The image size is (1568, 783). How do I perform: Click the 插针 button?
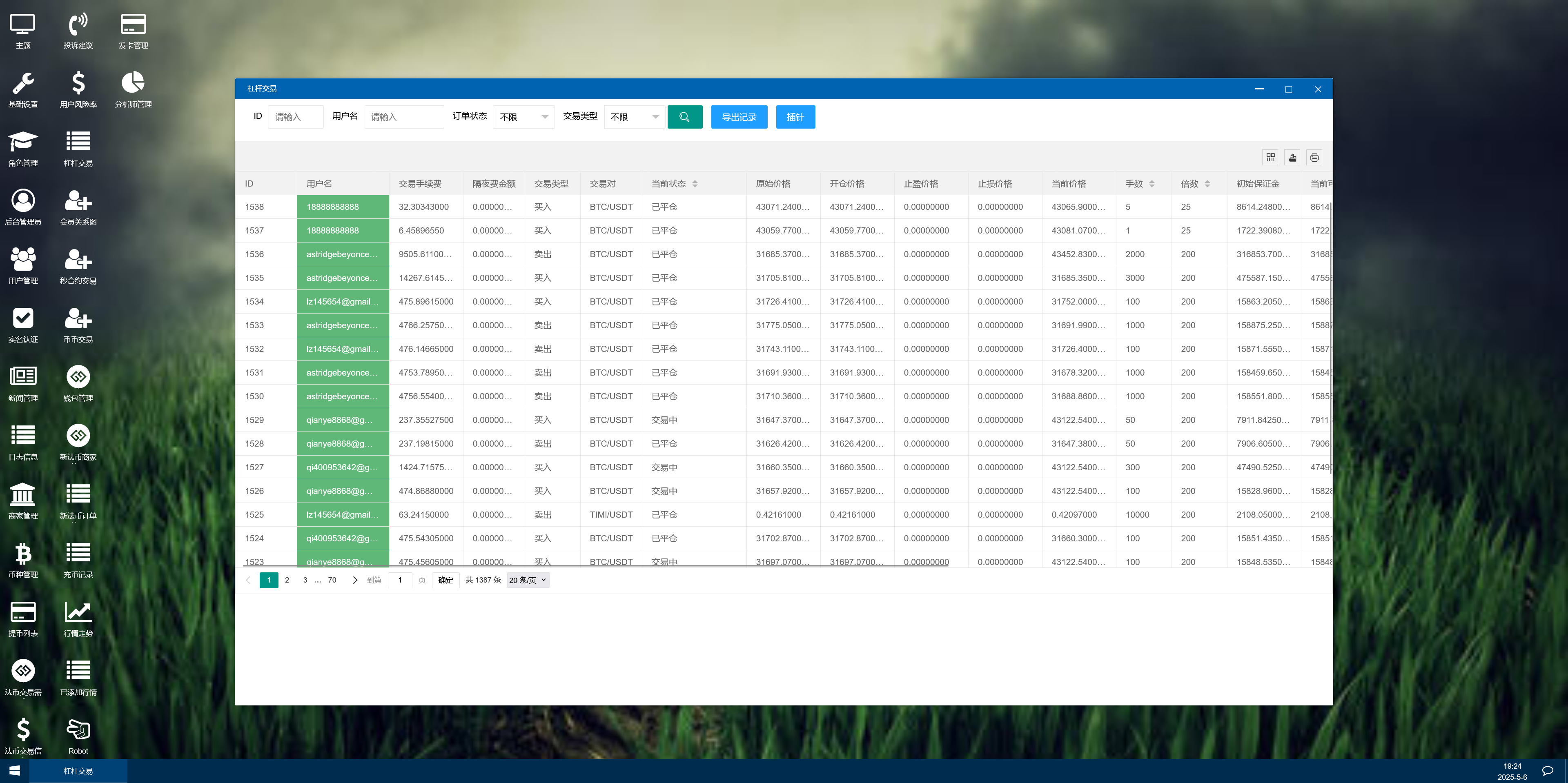click(x=795, y=117)
